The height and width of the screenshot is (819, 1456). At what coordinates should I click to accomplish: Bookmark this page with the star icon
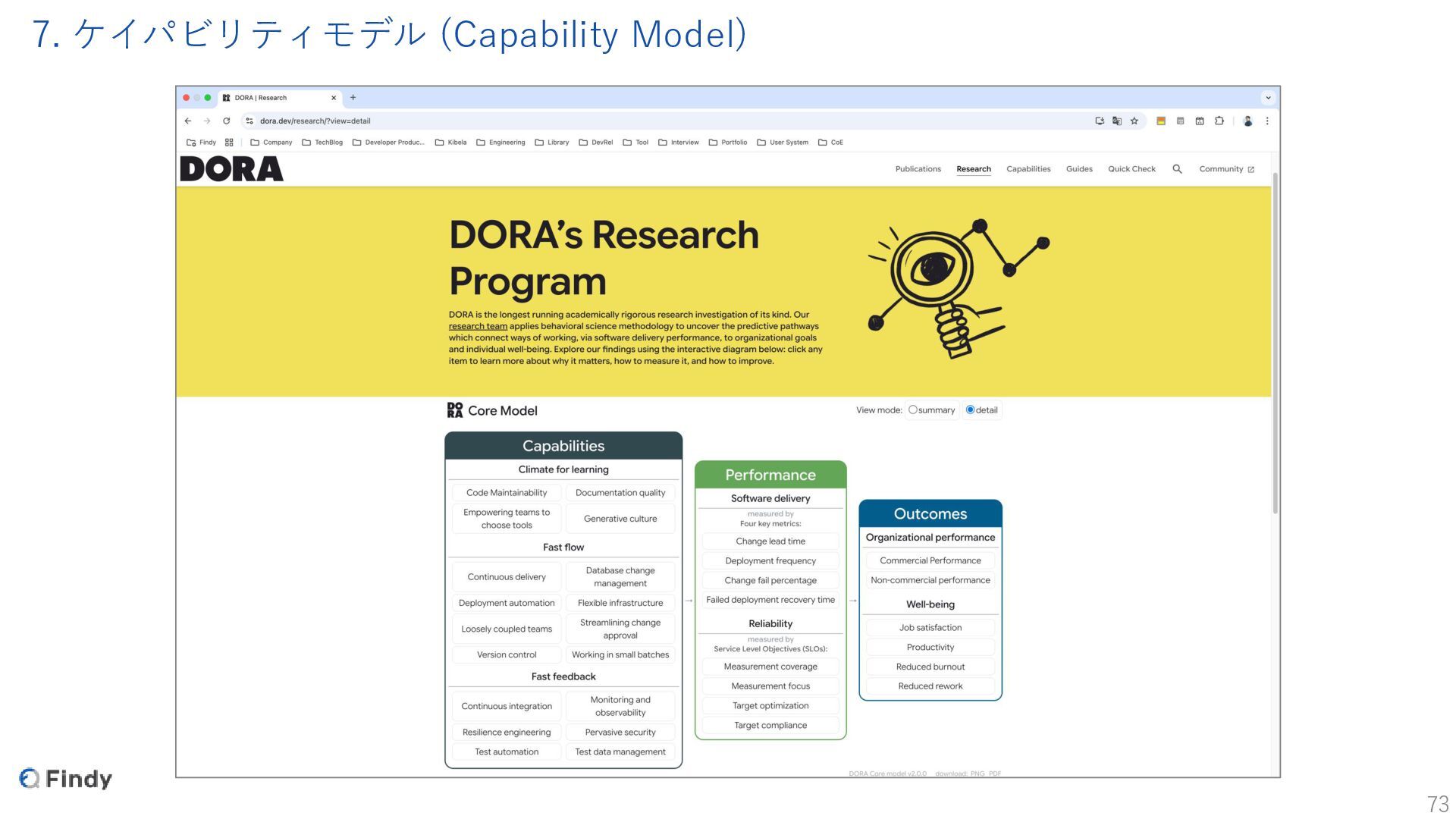1134,121
